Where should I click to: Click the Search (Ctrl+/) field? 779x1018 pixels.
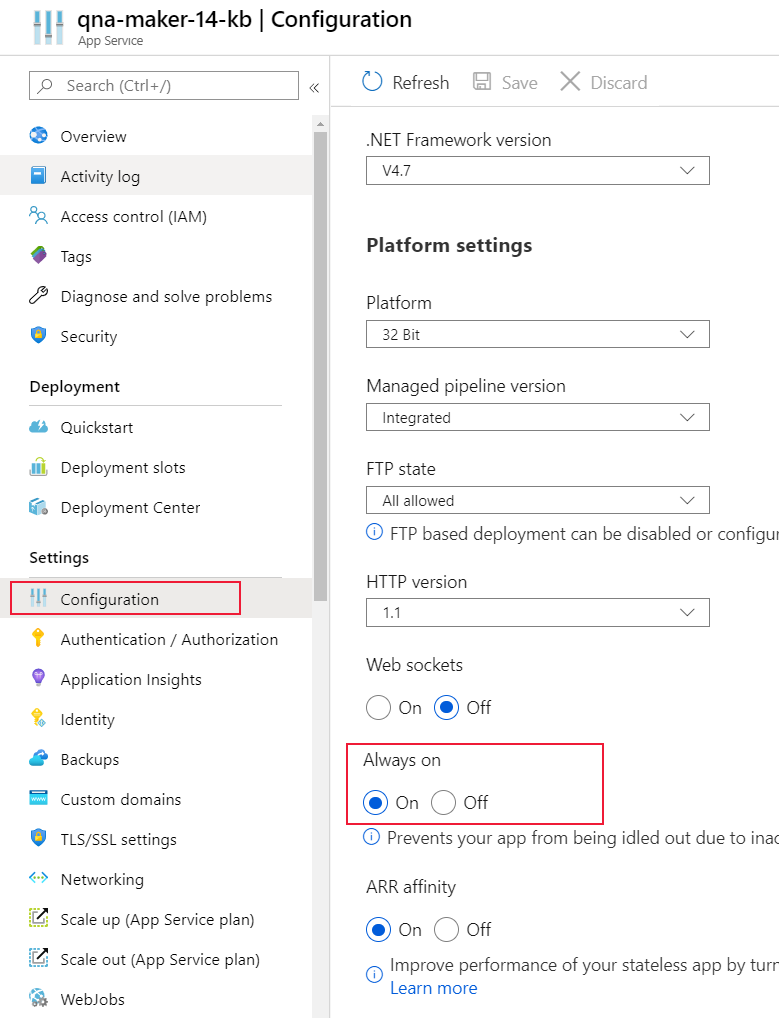tap(163, 86)
